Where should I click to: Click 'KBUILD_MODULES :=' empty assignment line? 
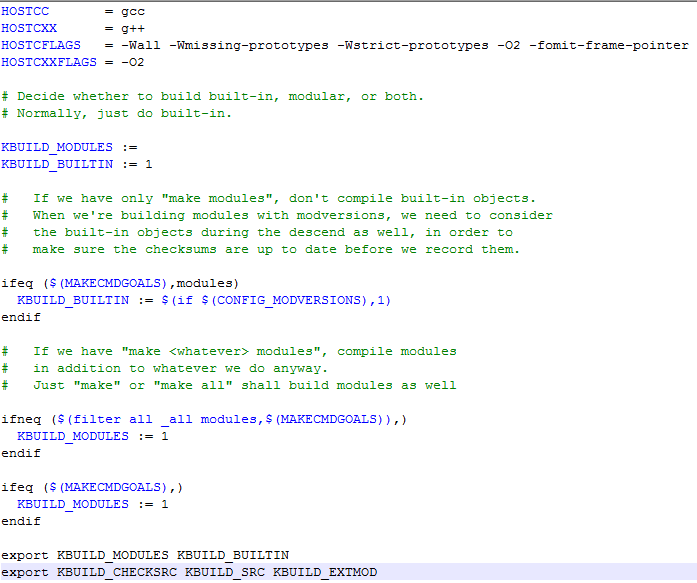coord(69,147)
